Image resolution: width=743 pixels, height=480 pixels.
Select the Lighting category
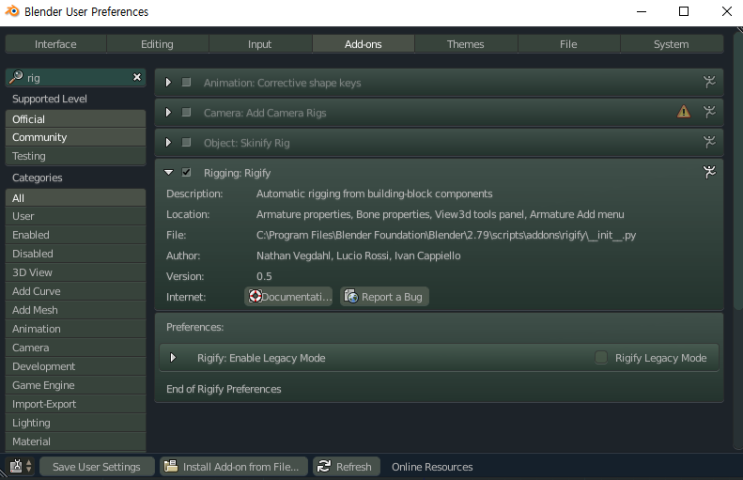tap(76, 423)
